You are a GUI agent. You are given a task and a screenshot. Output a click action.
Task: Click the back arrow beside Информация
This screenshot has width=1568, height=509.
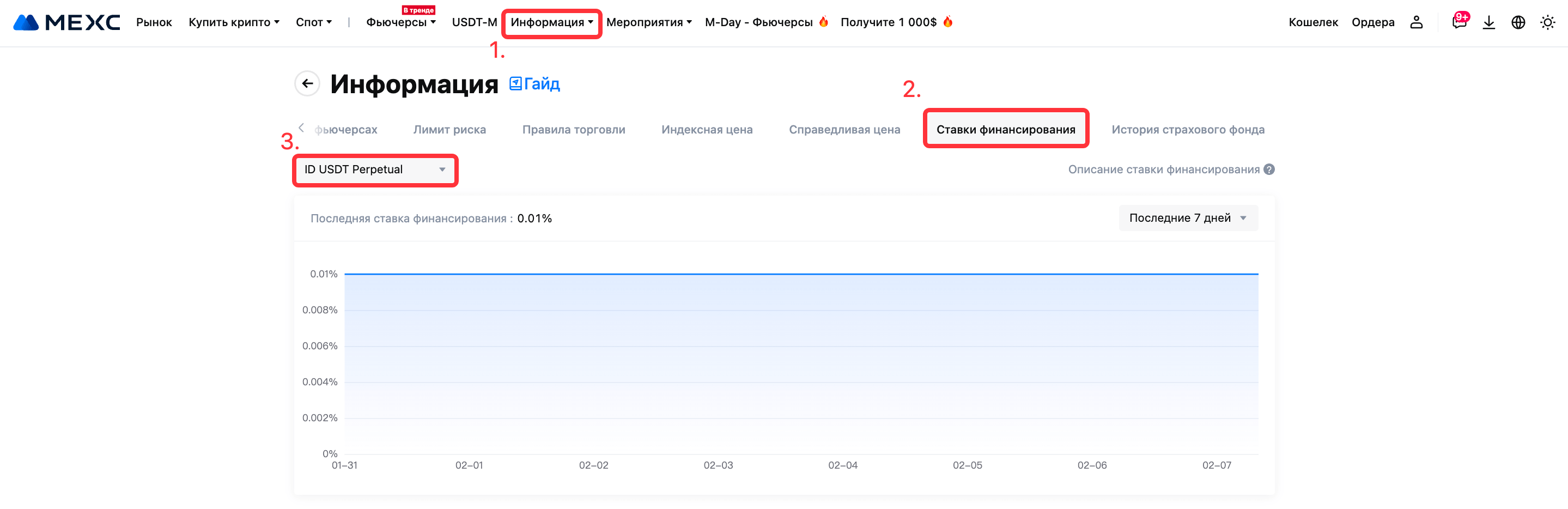(307, 83)
